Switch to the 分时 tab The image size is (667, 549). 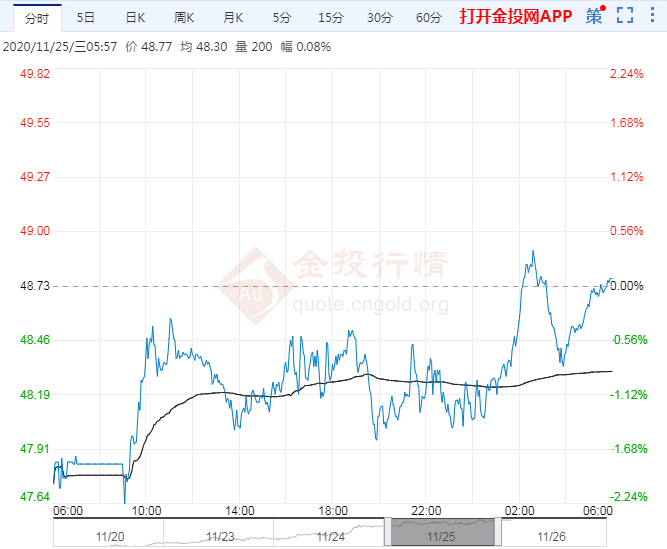click(x=37, y=18)
